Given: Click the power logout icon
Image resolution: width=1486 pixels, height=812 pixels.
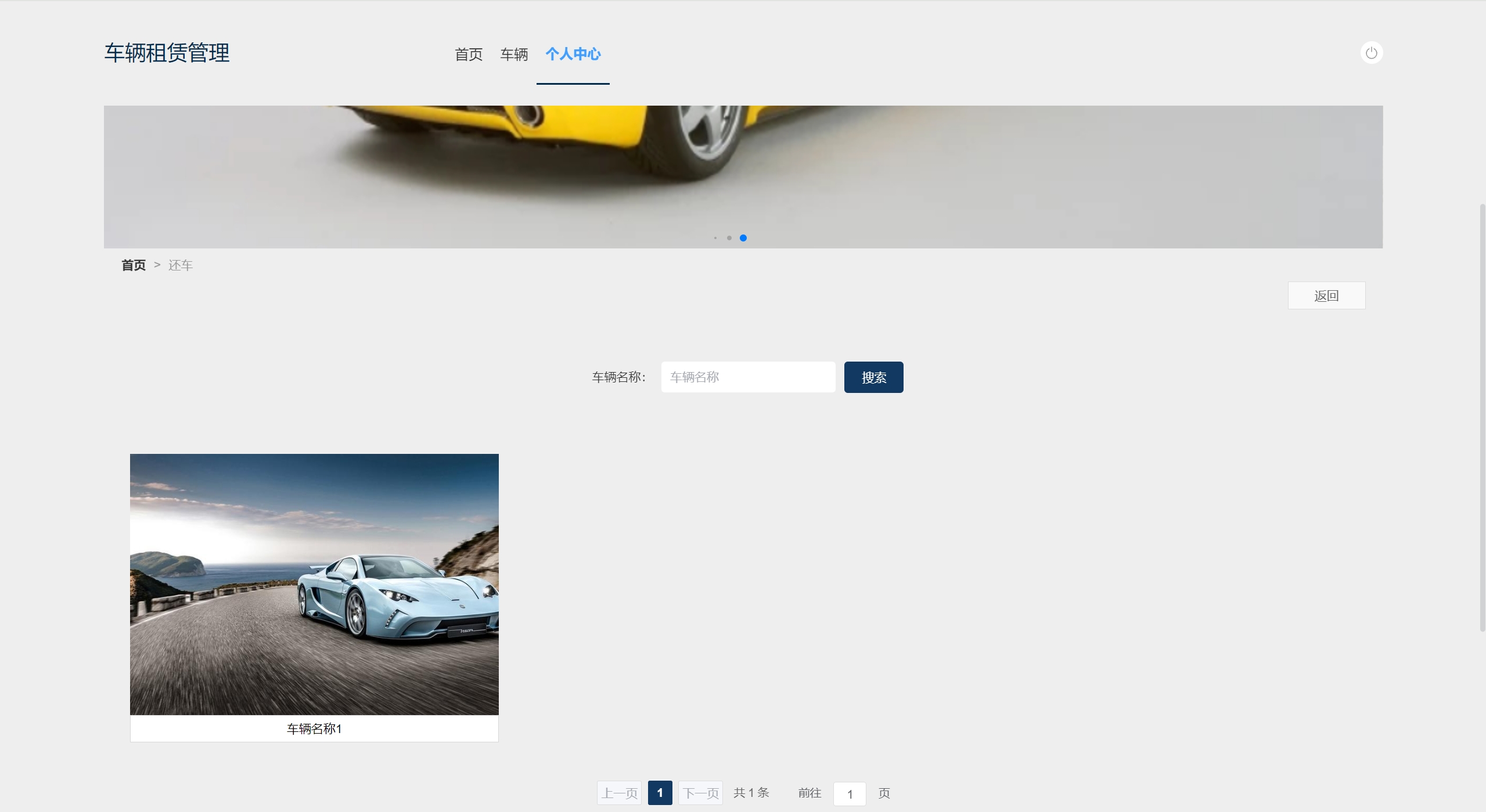Looking at the screenshot, I should [x=1371, y=53].
